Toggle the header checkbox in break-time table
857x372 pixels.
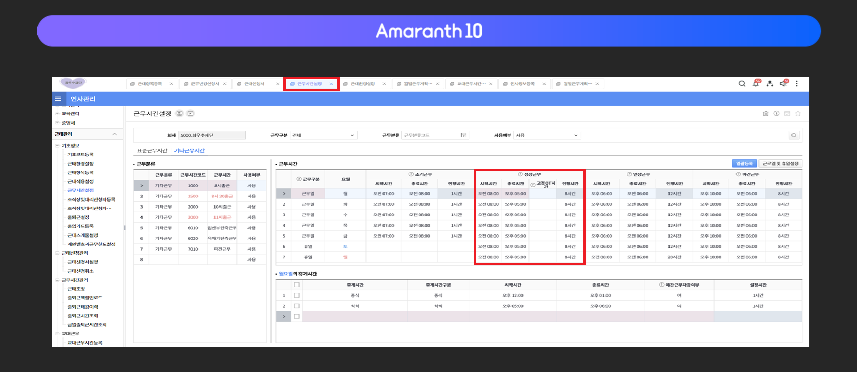point(297,285)
